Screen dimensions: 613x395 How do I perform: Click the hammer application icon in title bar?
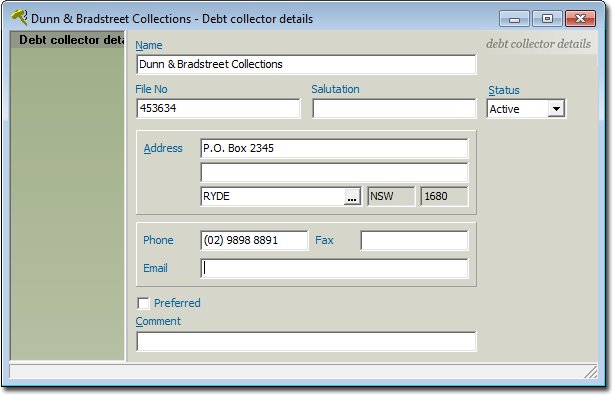[19, 18]
